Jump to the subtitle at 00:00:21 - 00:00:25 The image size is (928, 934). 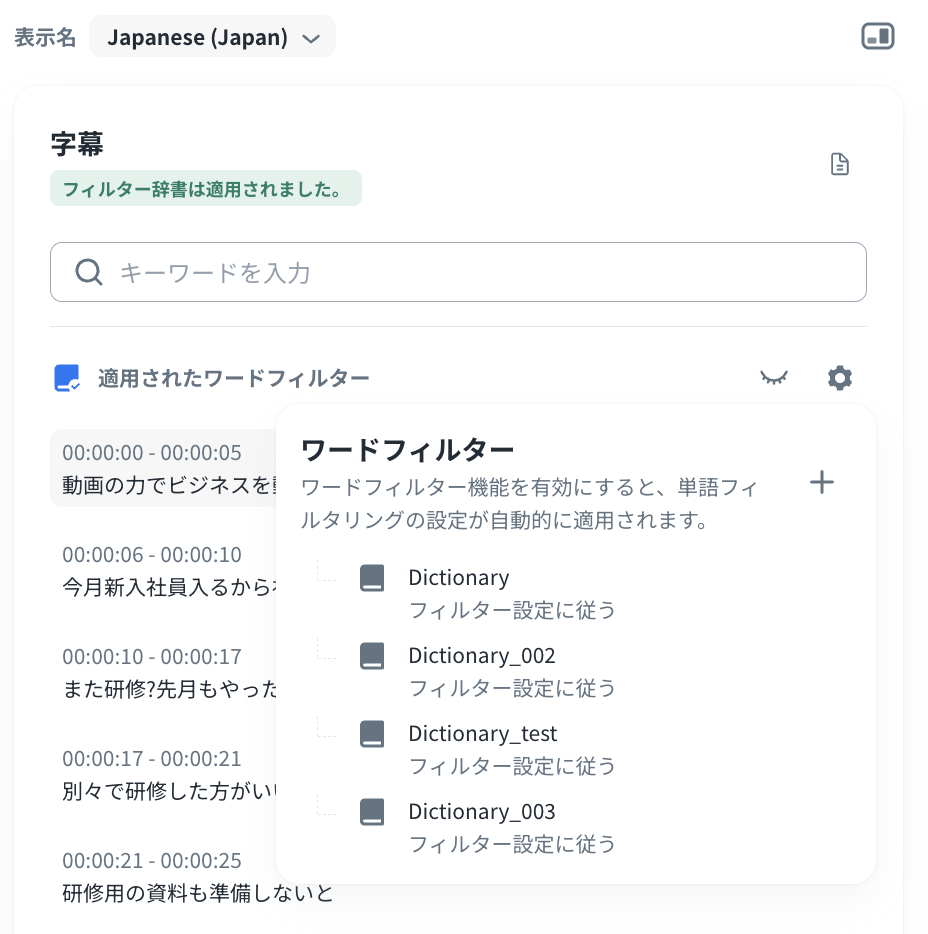point(197,877)
